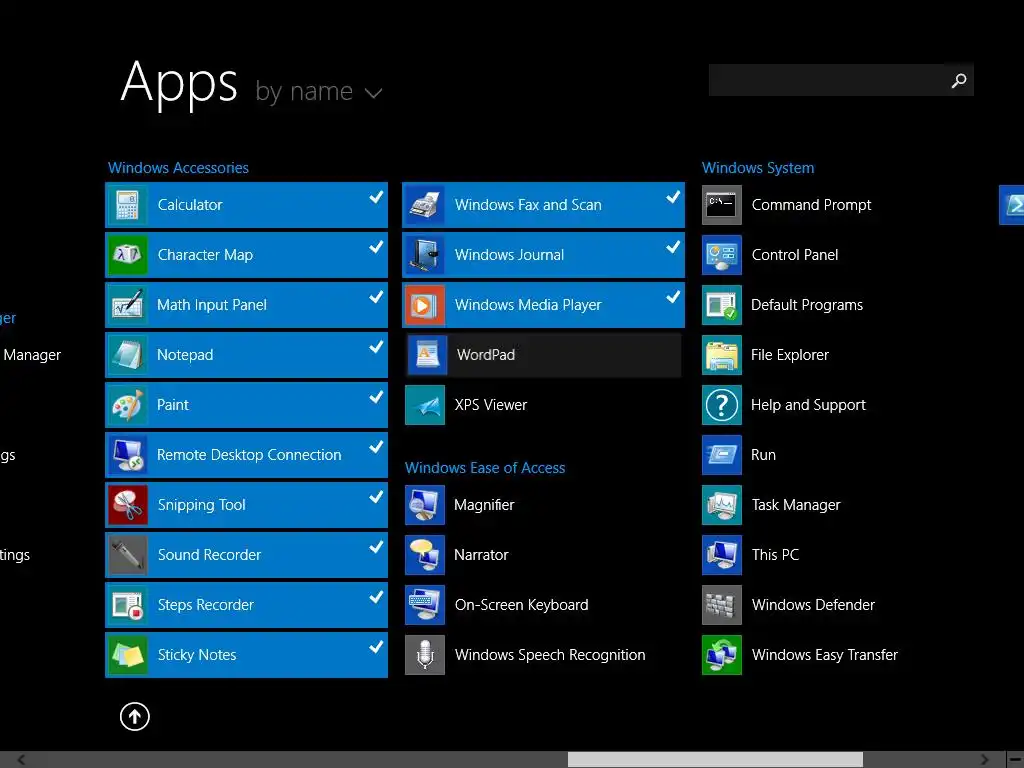The width and height of the screenshot is (1024, 768).
Task: Click the scrollbar left arrow
Action: point(22,760)
